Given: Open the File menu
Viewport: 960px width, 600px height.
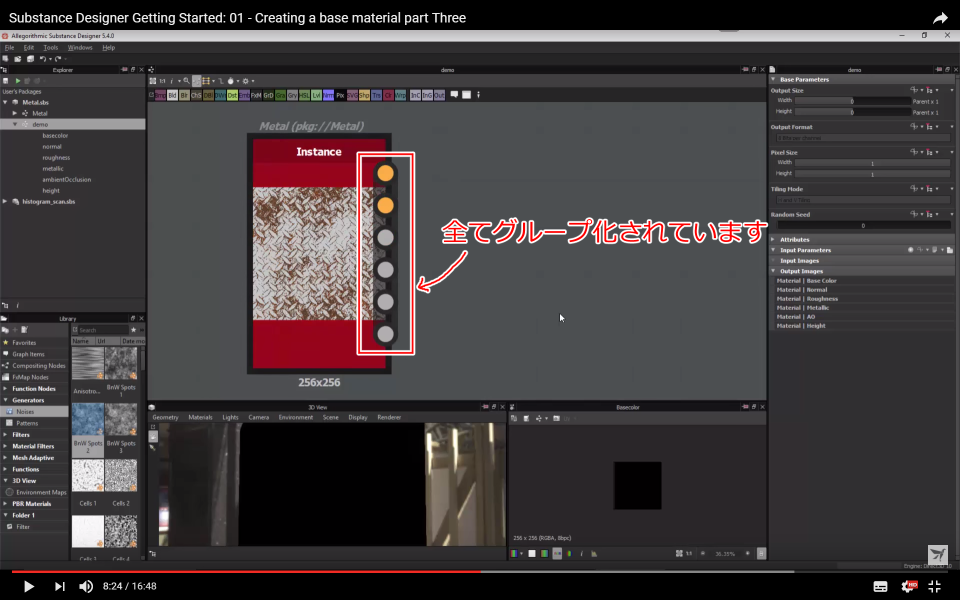Looking at the screenshot, I should (9, 47).
